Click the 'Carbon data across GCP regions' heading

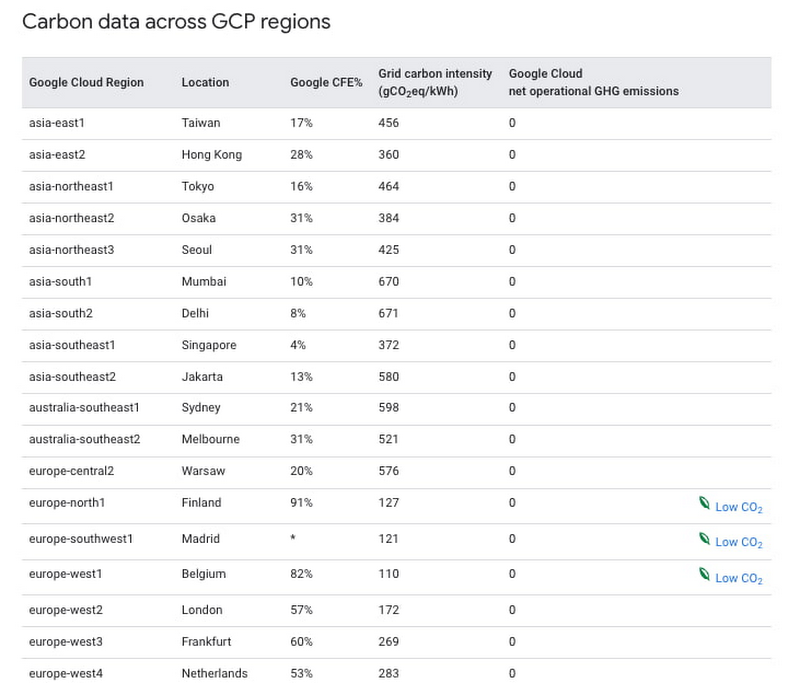[x=176, y=22]
